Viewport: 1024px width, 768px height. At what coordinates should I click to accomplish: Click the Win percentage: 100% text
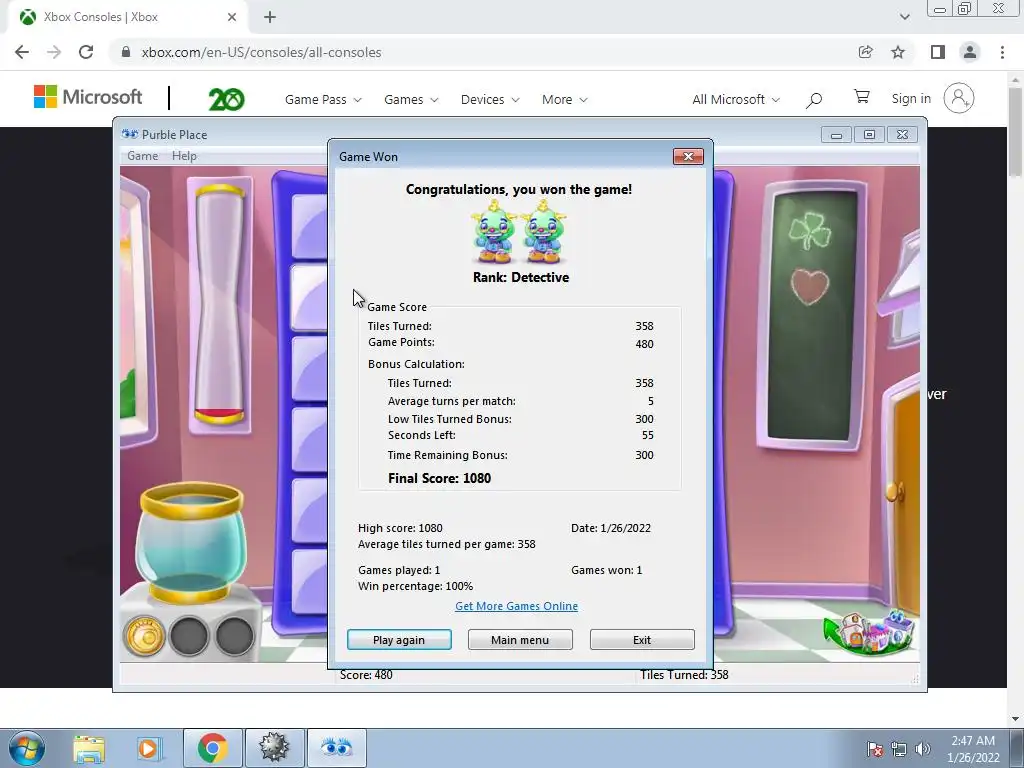[x=415, y=586]
